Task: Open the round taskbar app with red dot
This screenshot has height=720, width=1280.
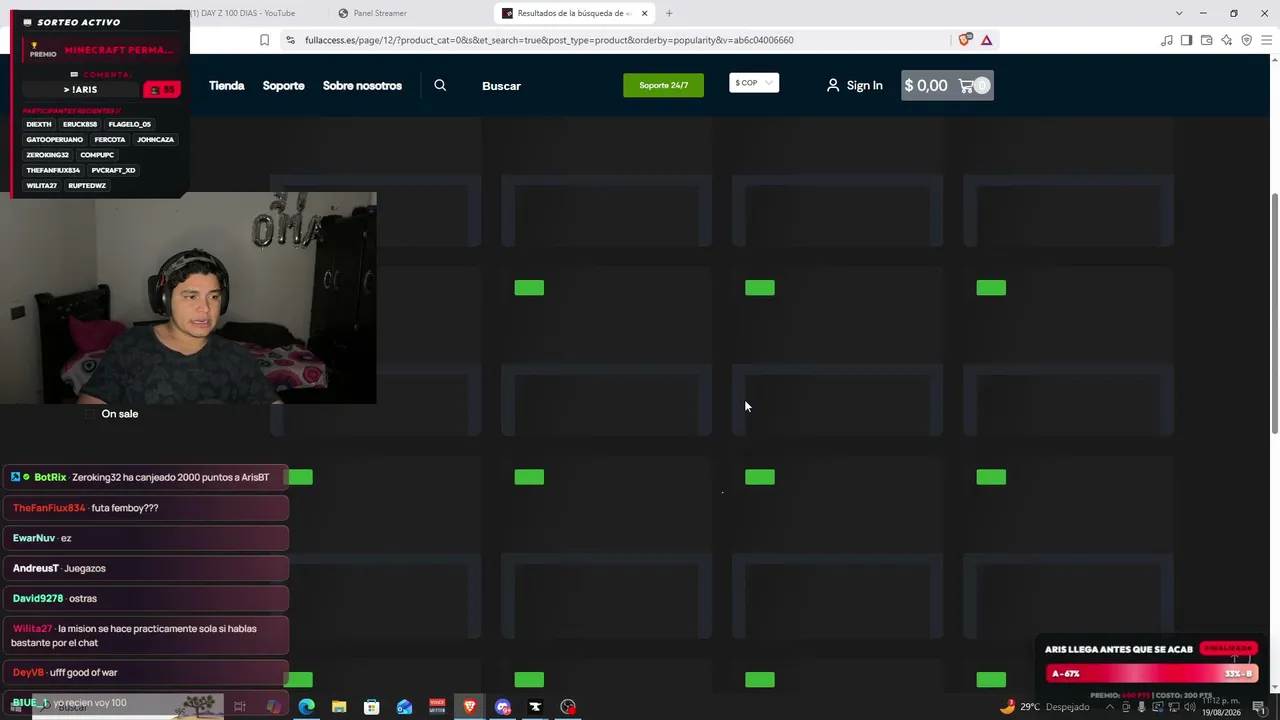Action: click(568, 707)
